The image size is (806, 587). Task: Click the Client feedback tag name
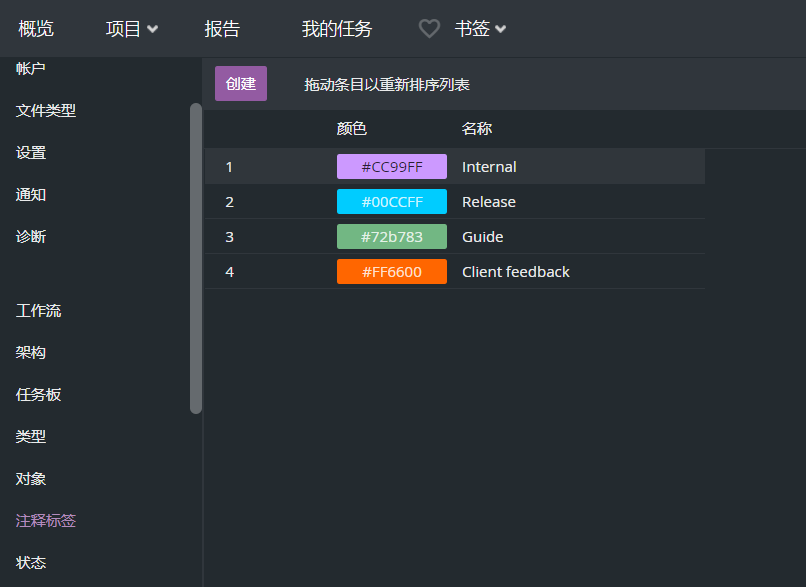coord(515,272)
